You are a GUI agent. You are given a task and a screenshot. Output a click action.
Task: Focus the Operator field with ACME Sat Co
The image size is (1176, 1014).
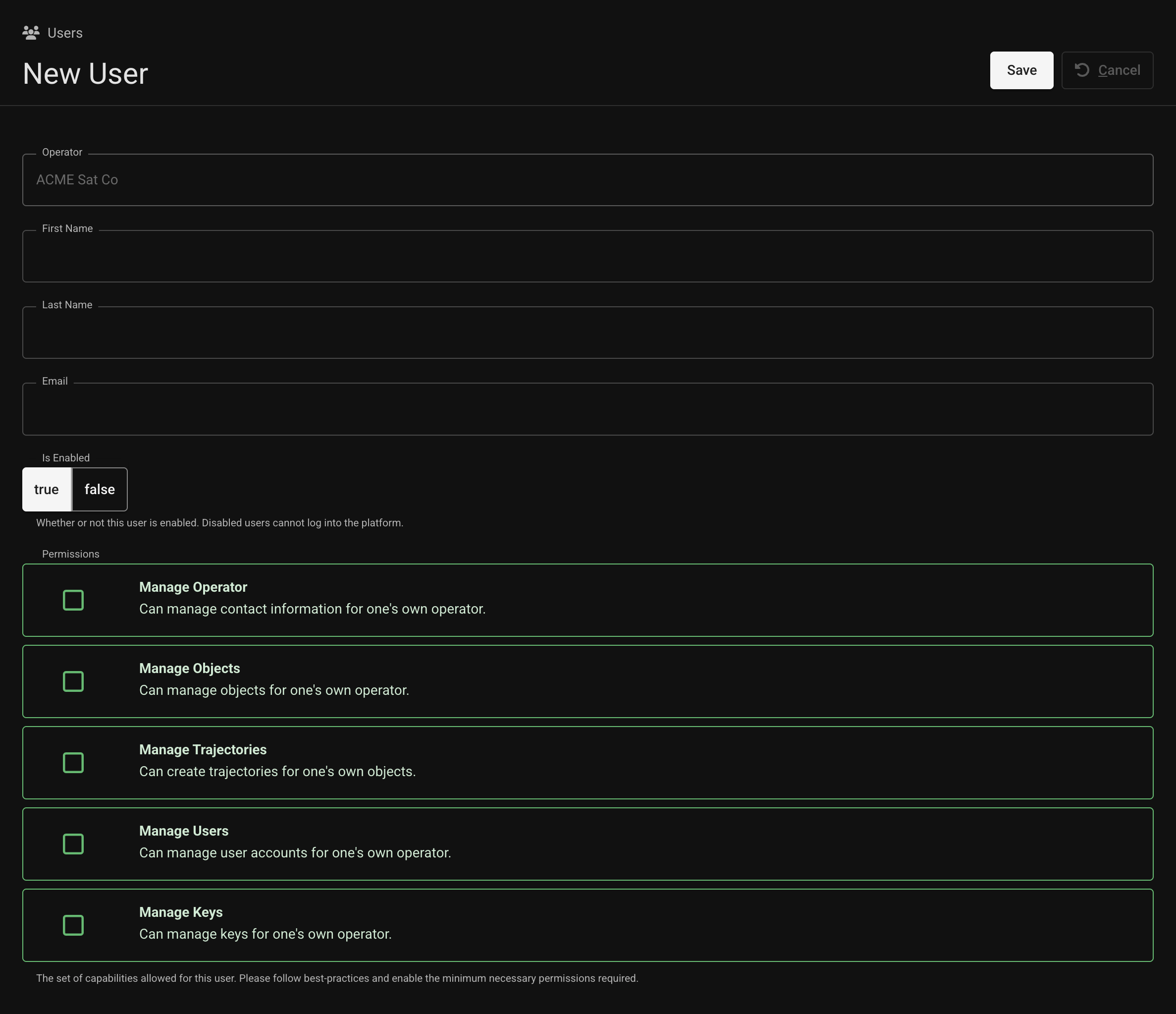pos(588,180)
